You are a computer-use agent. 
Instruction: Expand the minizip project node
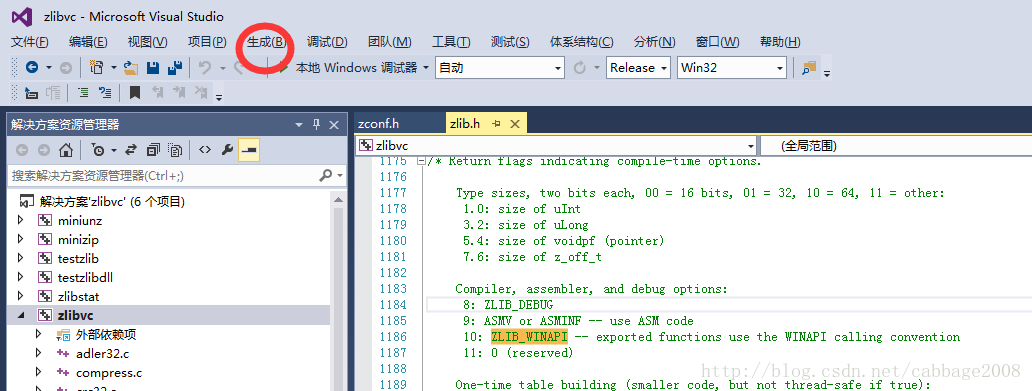(x=20, y=240)
